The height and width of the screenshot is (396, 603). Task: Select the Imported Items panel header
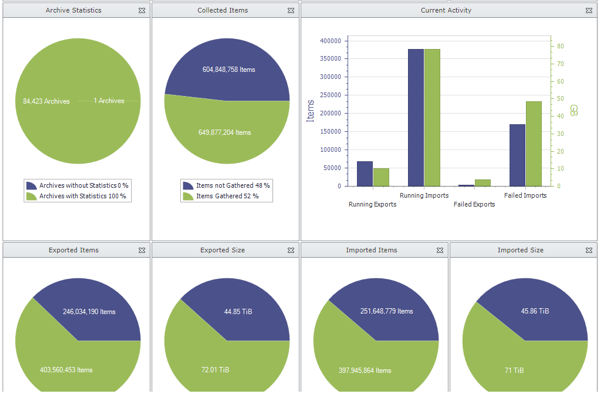pos(374,250)
